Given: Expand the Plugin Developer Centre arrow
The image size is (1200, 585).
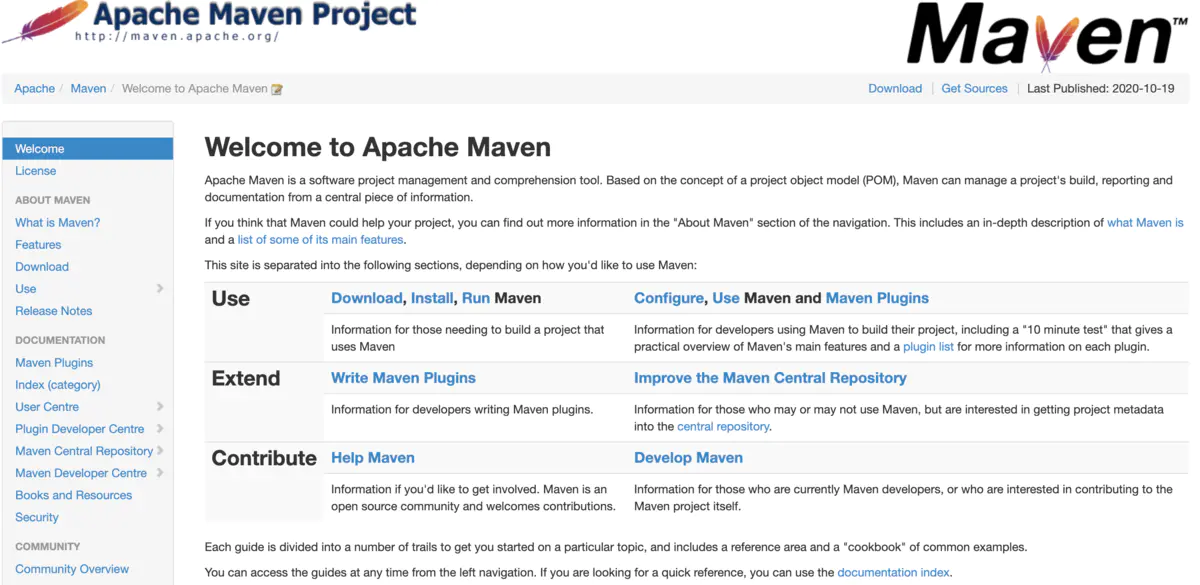Looking at the screenshot, I should click(160, 429).
